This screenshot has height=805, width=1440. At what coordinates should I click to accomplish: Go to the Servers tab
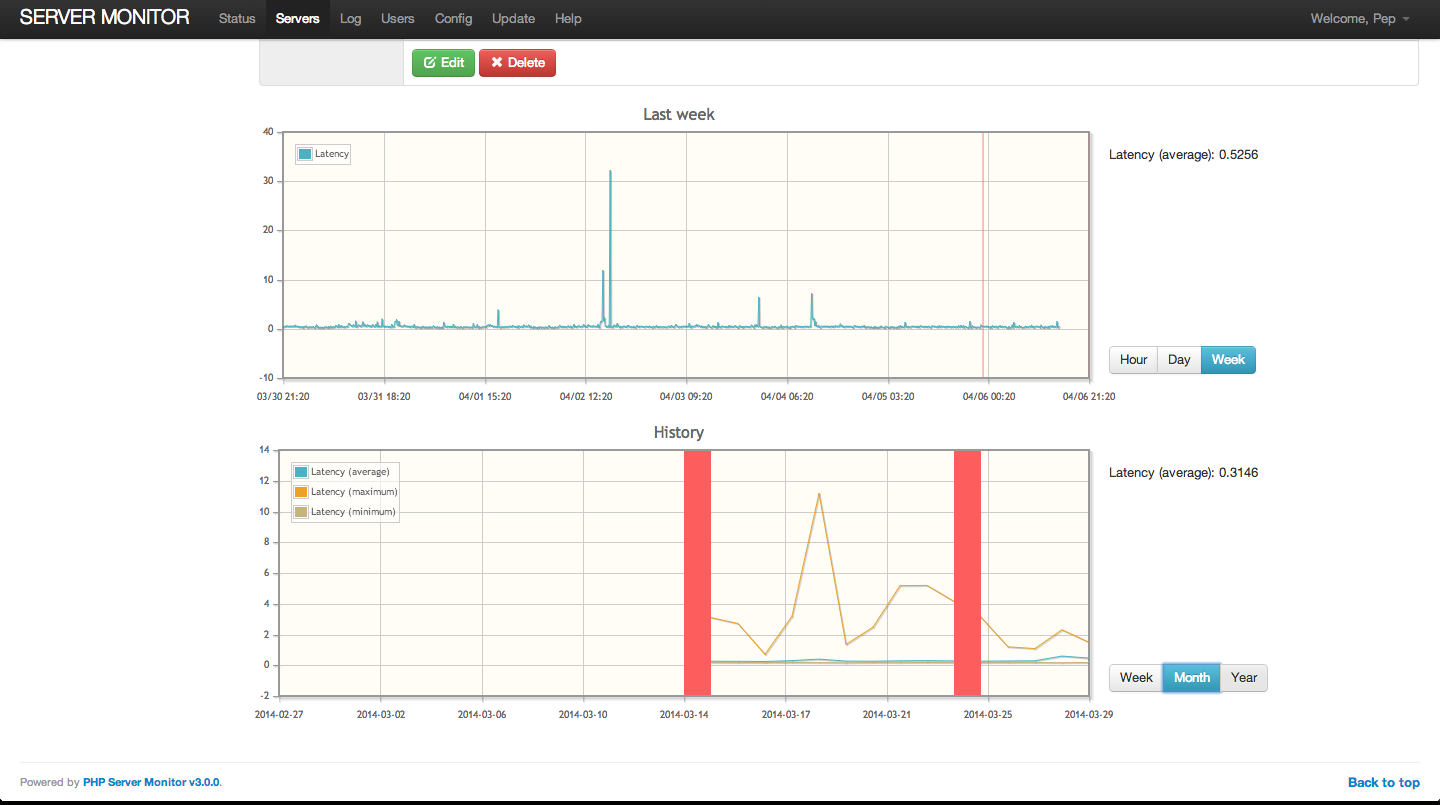[x=297, y=19]
